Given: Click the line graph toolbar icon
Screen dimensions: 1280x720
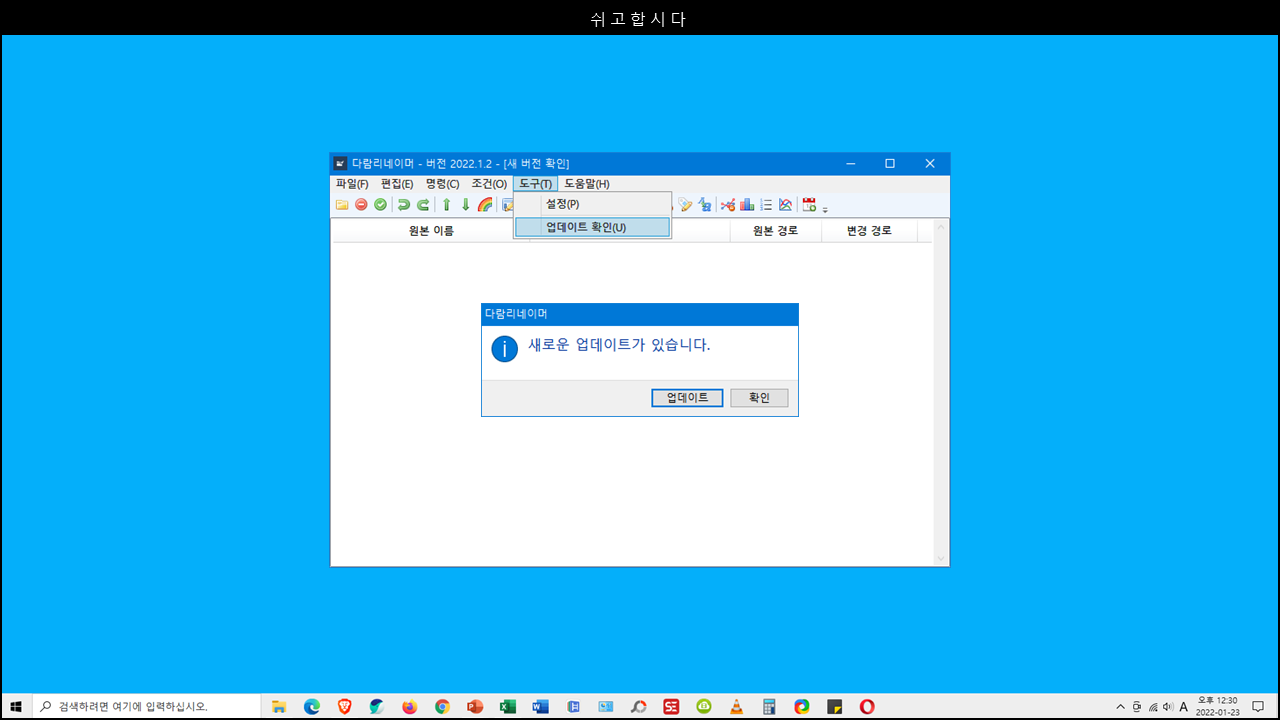Looking at the screenshot, I should tap(785, 205).
